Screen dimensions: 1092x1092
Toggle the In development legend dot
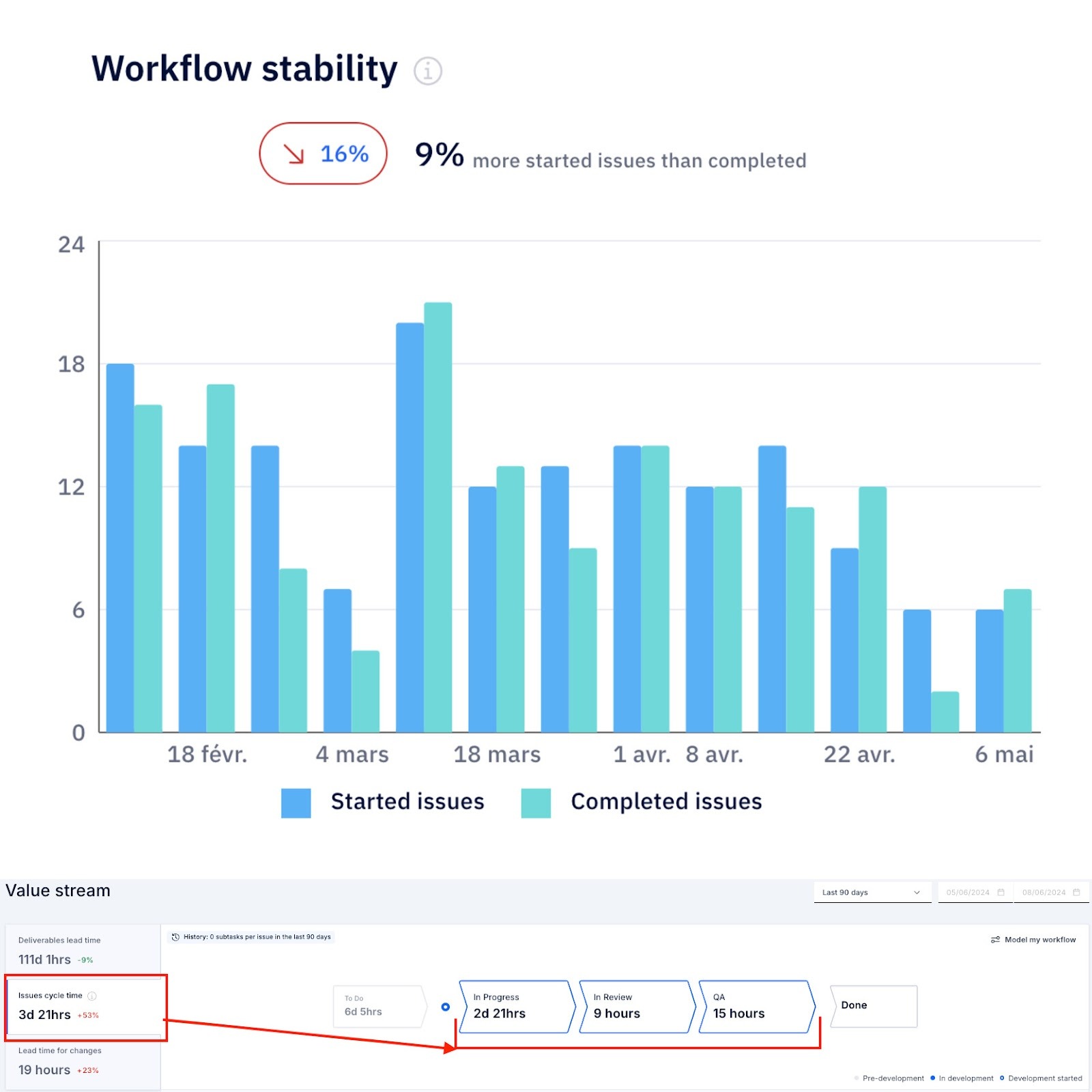tap(932, 1078)
